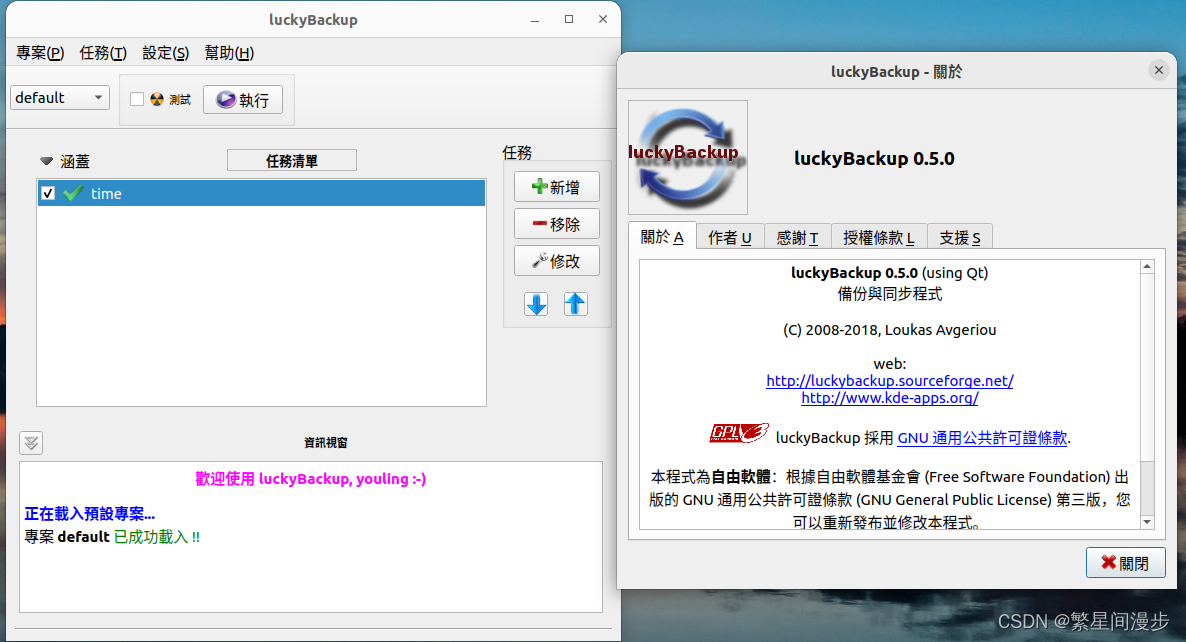Modify the task with 修改 button
The image size is (1186, 642).
point(557,261)
